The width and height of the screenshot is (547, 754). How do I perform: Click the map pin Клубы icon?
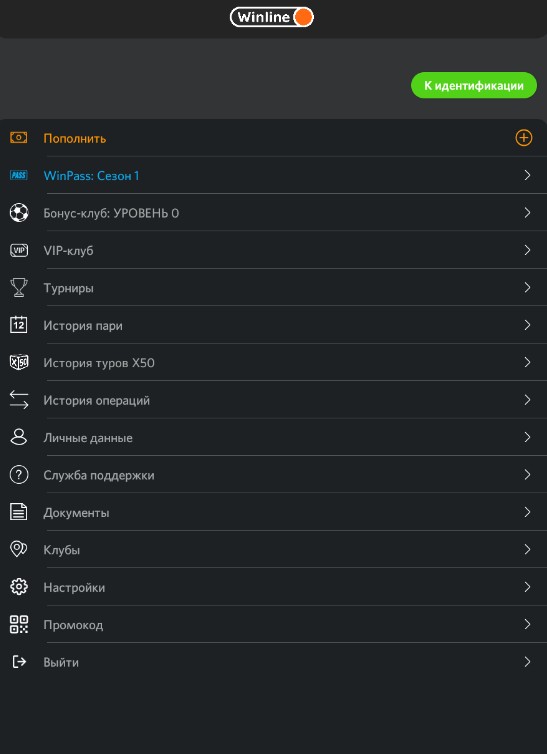click(x=19, y=549)
